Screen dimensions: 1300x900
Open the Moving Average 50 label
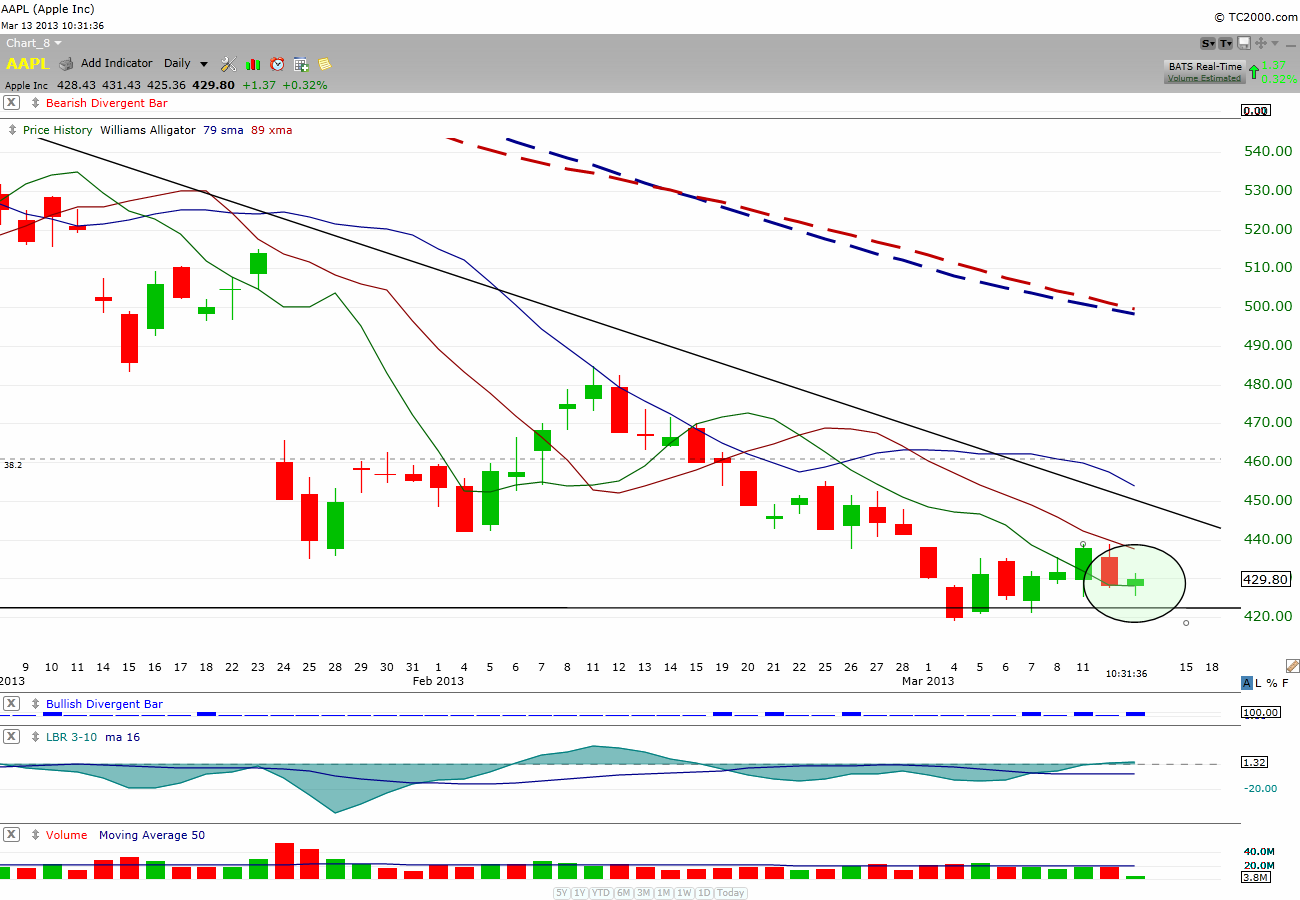151,835
